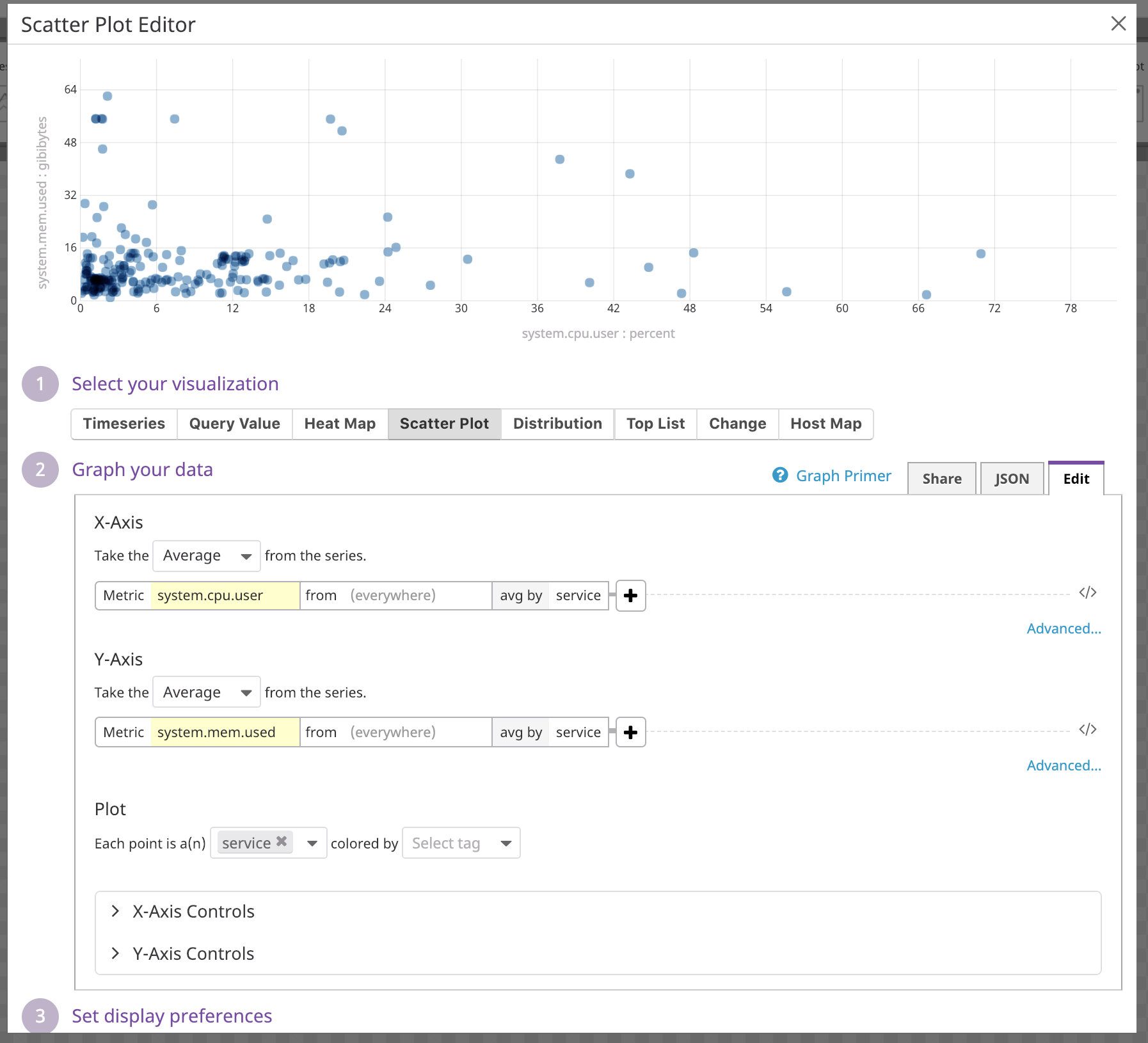Open the point type dropdown
Screen dimensions: 1148x1043
coord(312,843)
